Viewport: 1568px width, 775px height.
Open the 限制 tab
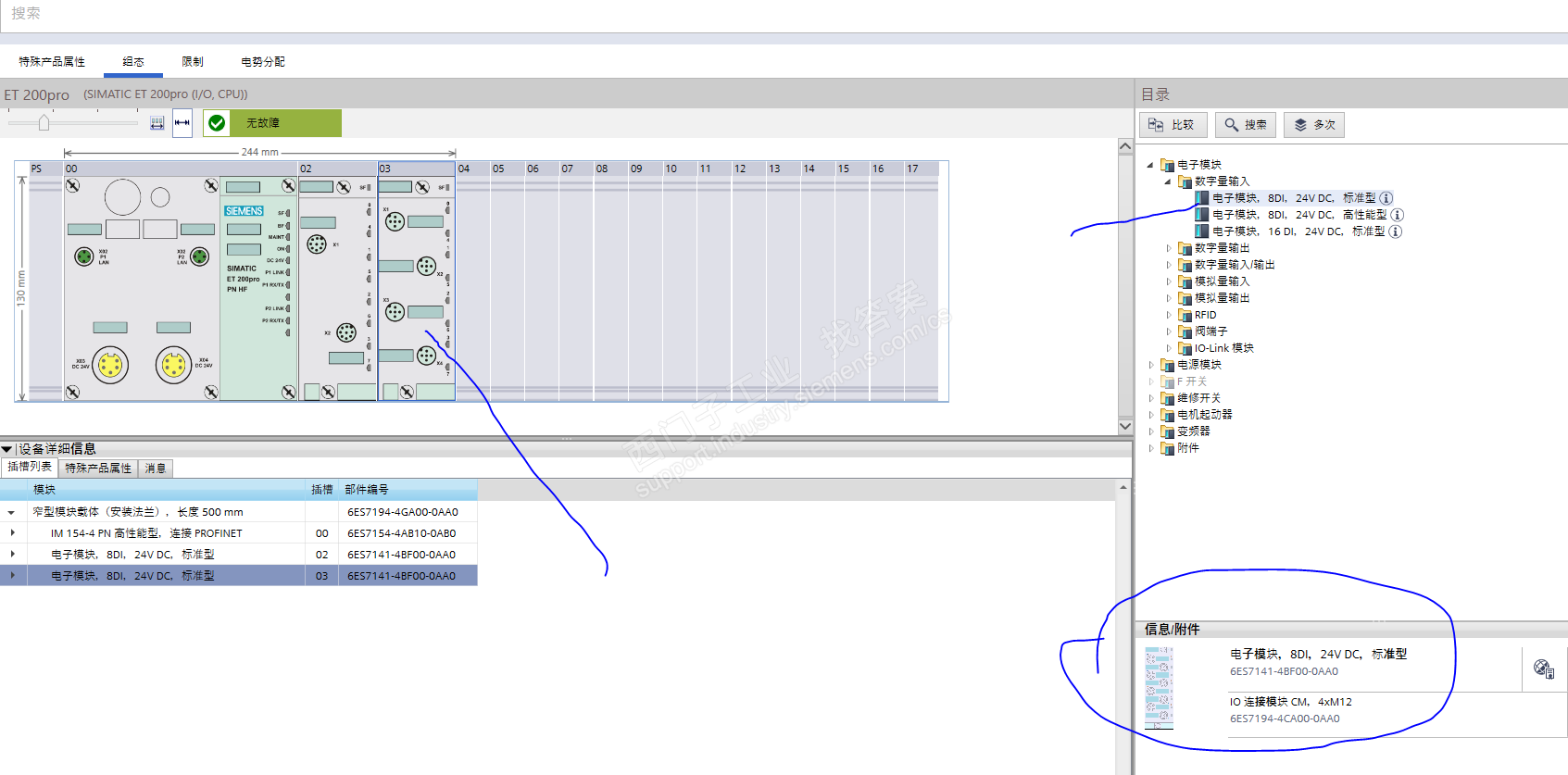pyautogui.click(x=193, y=62)
